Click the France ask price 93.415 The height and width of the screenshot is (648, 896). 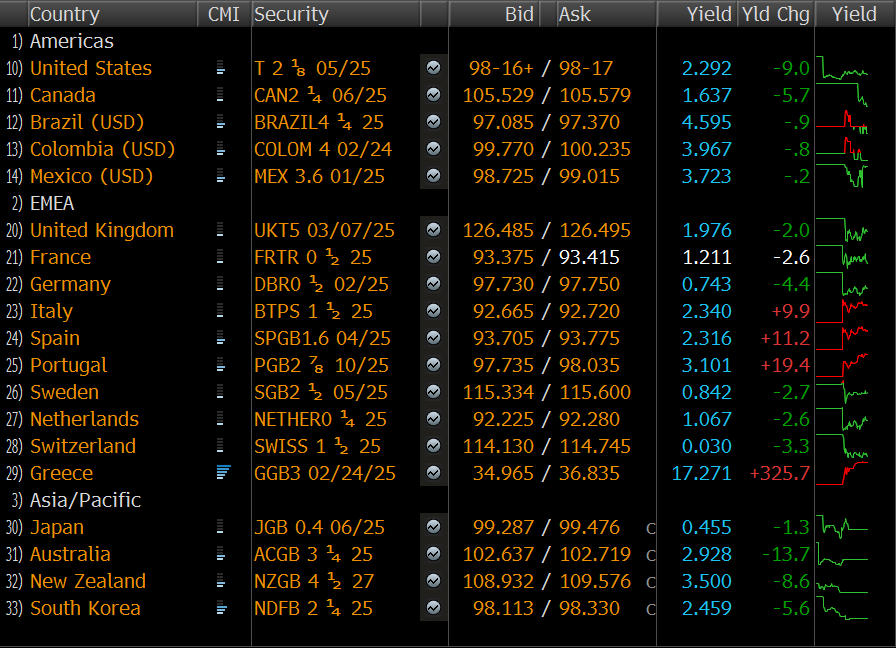[x=589, y=257]
